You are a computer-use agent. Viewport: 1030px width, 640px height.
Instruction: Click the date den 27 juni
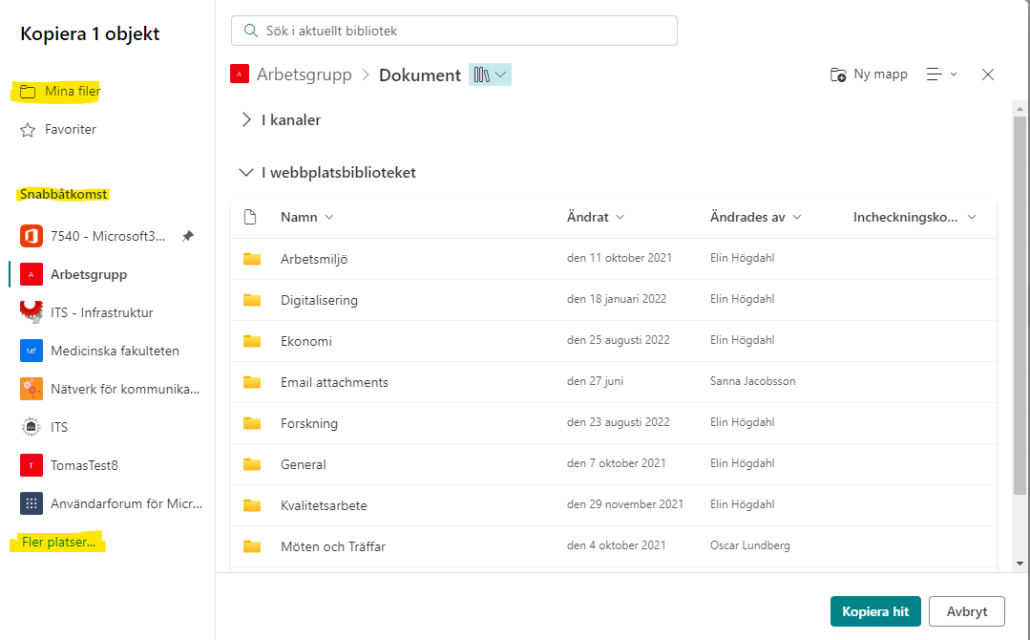tap(595, 381)
